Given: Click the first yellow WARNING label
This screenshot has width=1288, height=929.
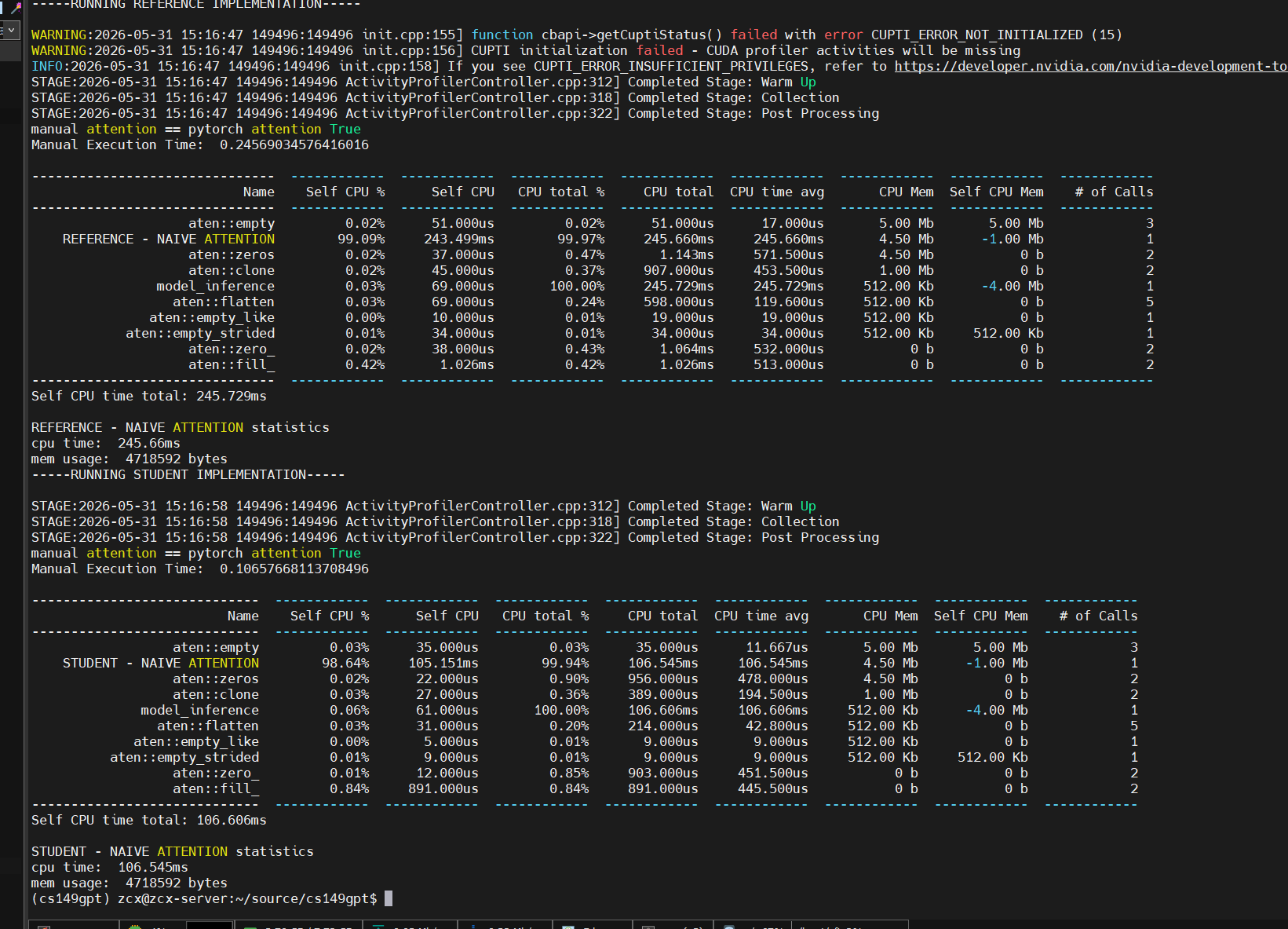Looking at the screenshot, I should point(59,35).
